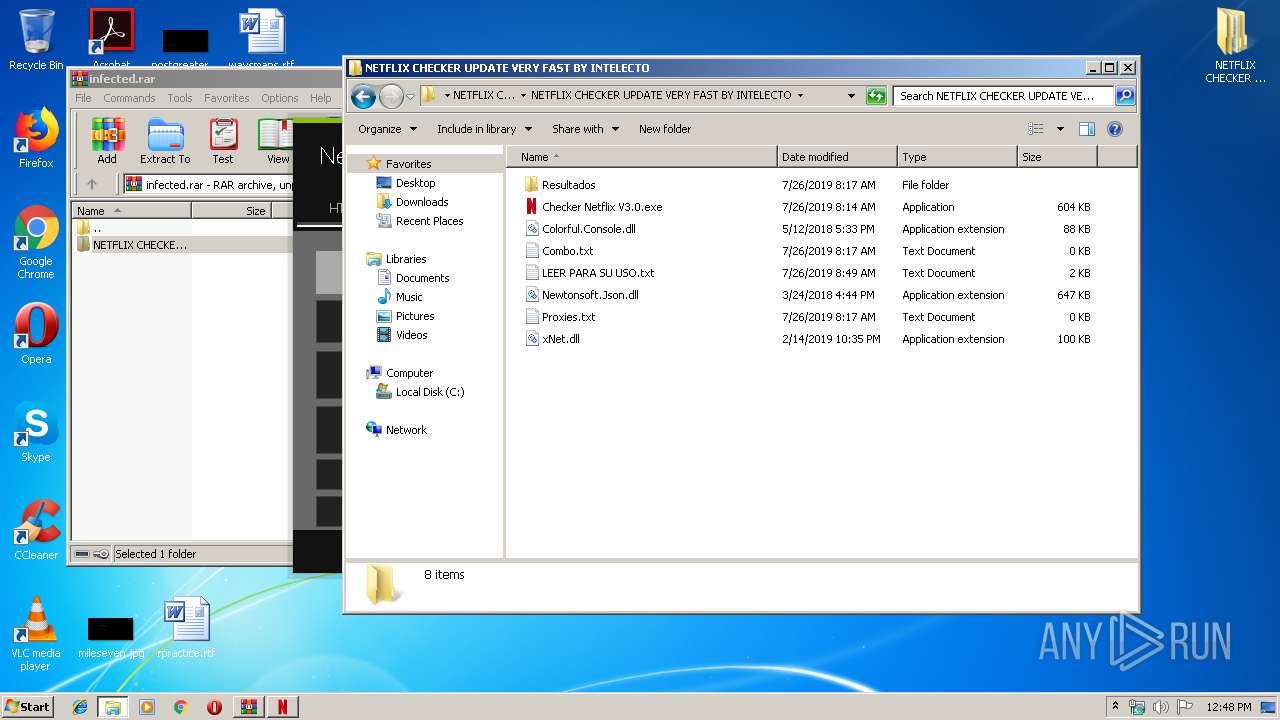
Task: Launch Firefox from the desktop
Action: pos(36,138)
